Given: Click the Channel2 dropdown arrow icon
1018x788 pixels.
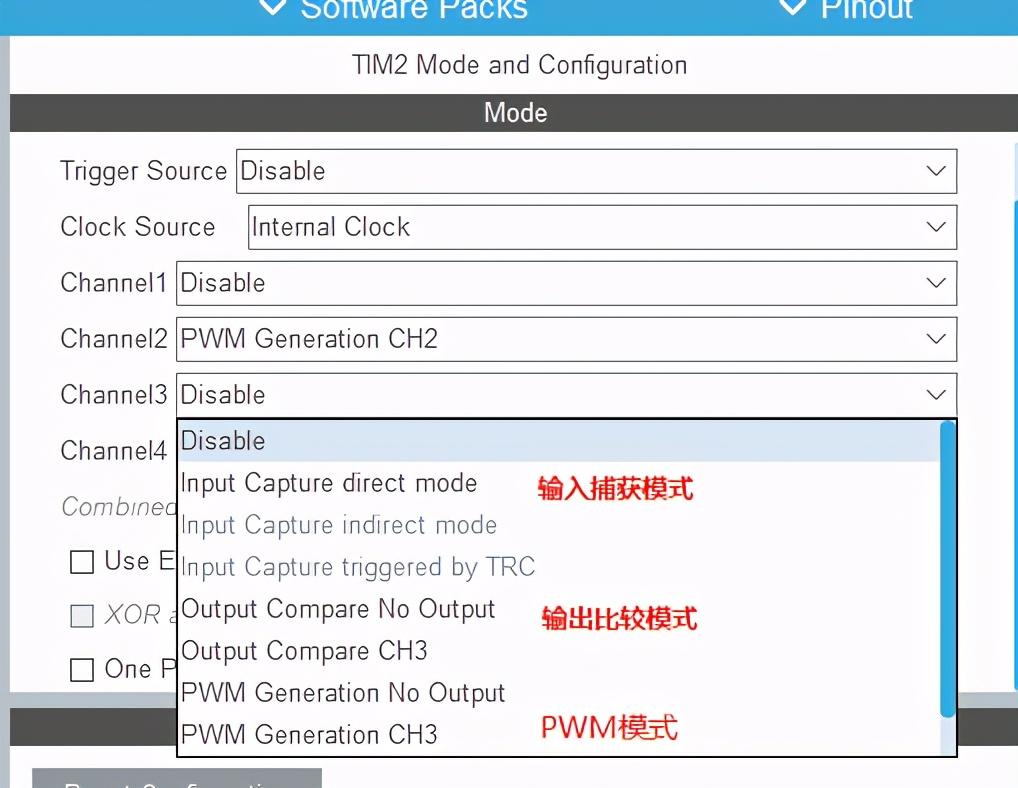Looking at the screenshot, I should [x=936, y=339].
